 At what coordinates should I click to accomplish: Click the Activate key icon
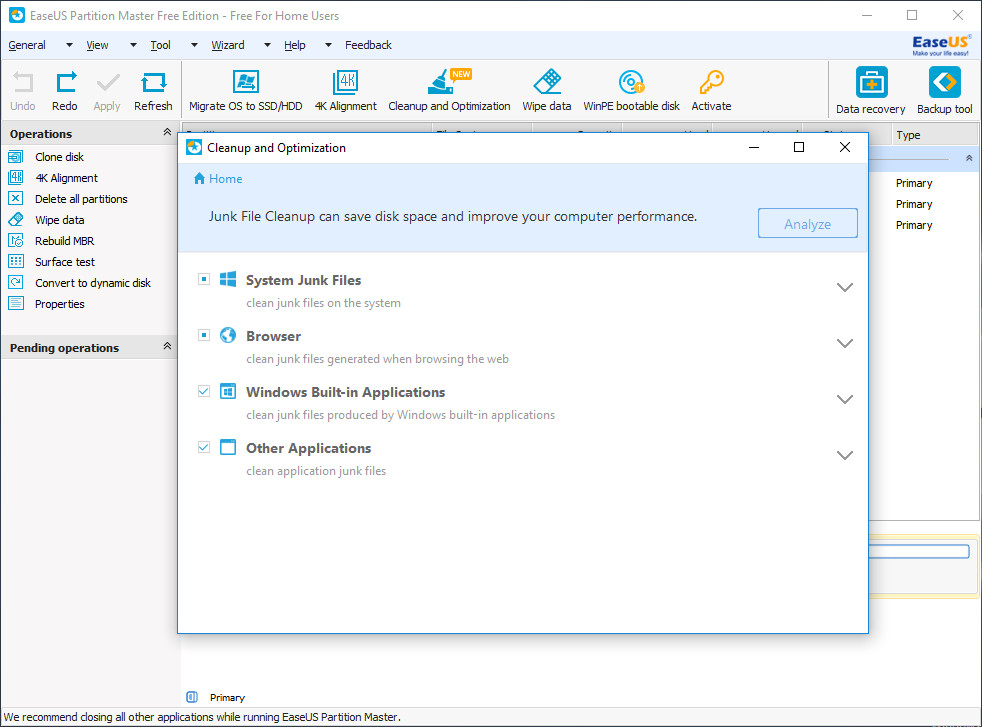tap(711, 81)
